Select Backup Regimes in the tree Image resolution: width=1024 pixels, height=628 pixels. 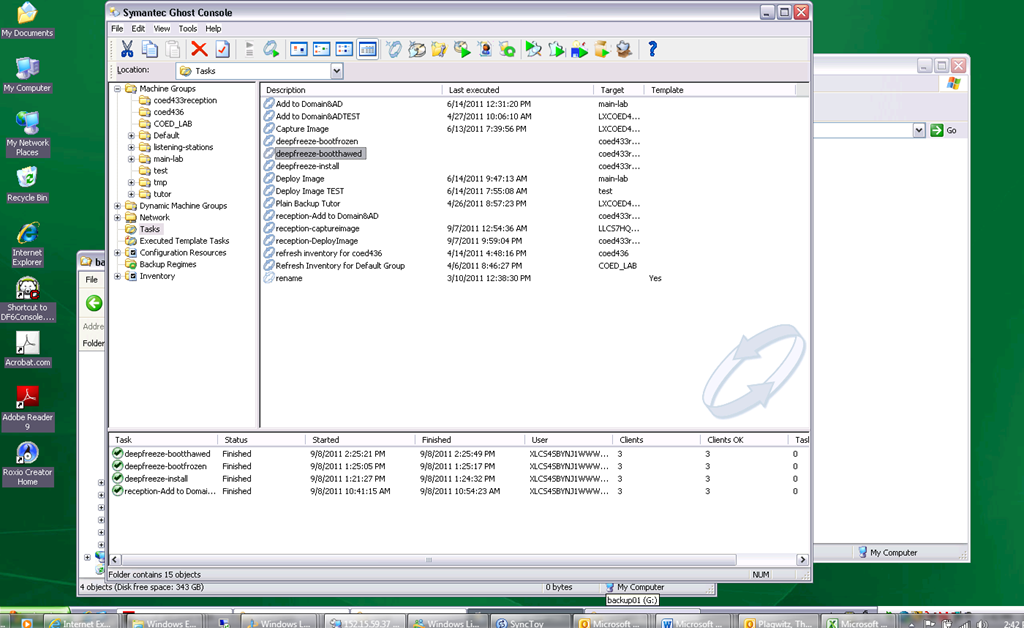click(167, 265)
